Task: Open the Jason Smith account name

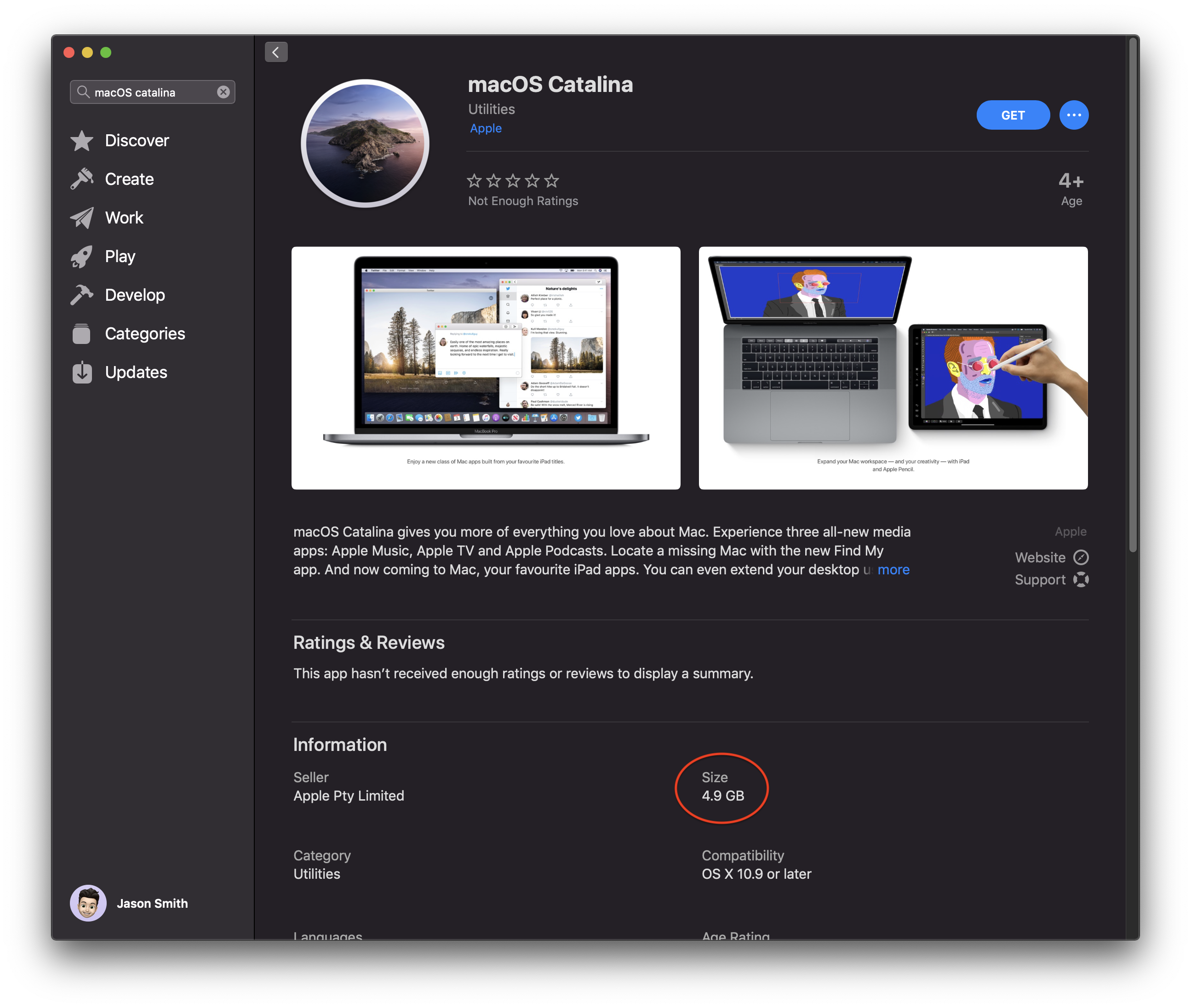Action: (152, 904)
